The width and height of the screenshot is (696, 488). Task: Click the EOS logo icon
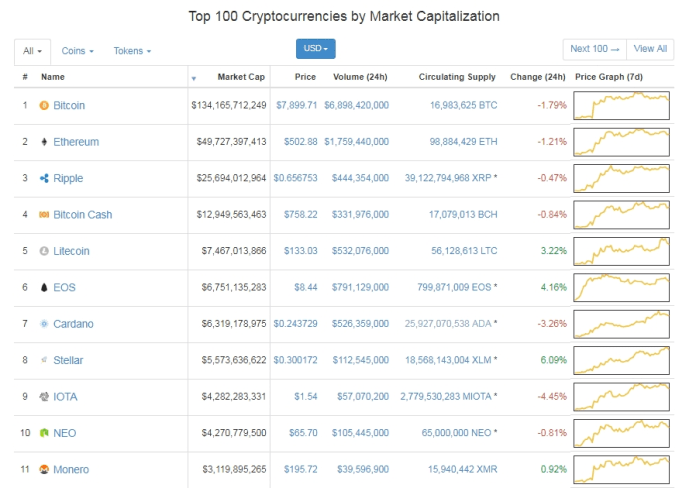pos(44,288)
